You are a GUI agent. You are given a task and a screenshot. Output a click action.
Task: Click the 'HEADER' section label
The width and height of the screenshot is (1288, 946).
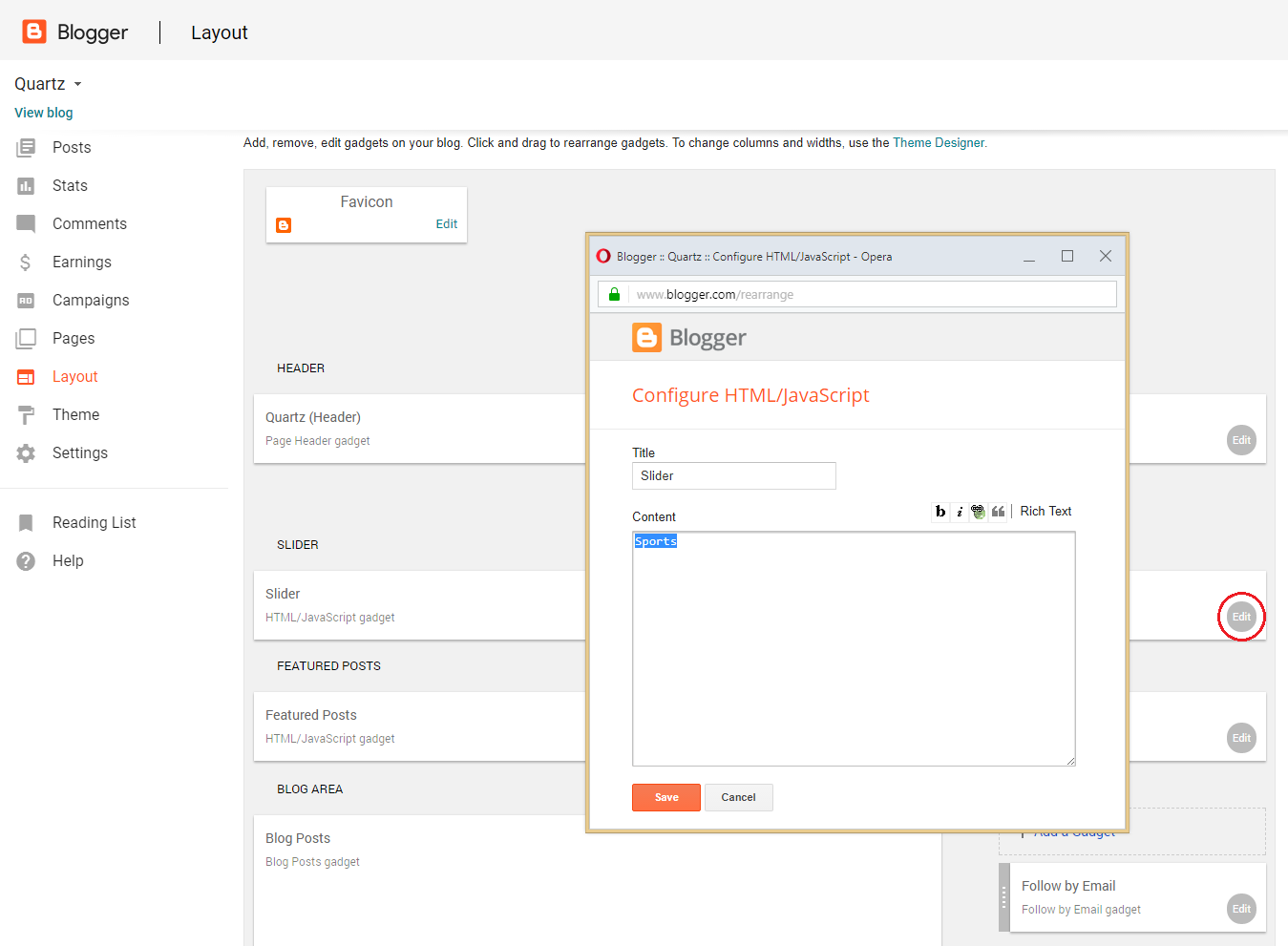301,368
